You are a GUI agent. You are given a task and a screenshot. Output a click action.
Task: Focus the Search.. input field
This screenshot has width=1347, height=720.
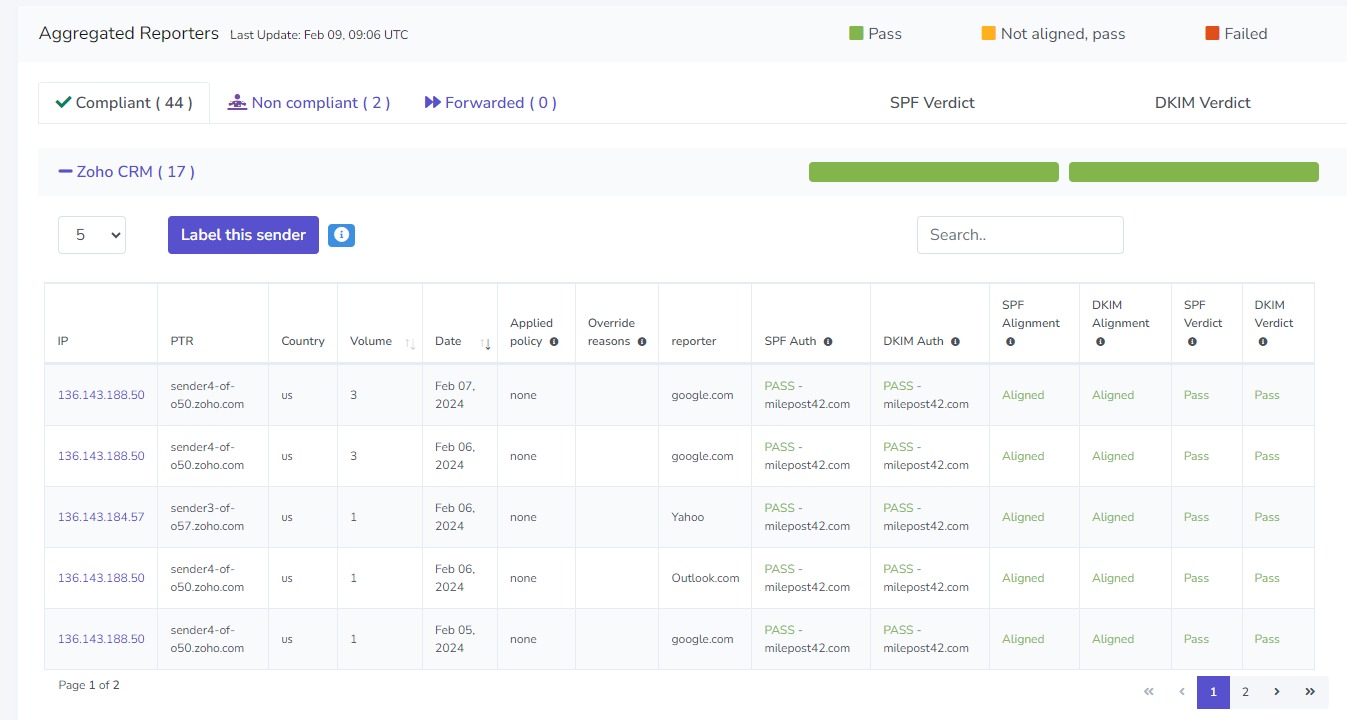(1020, 235)
